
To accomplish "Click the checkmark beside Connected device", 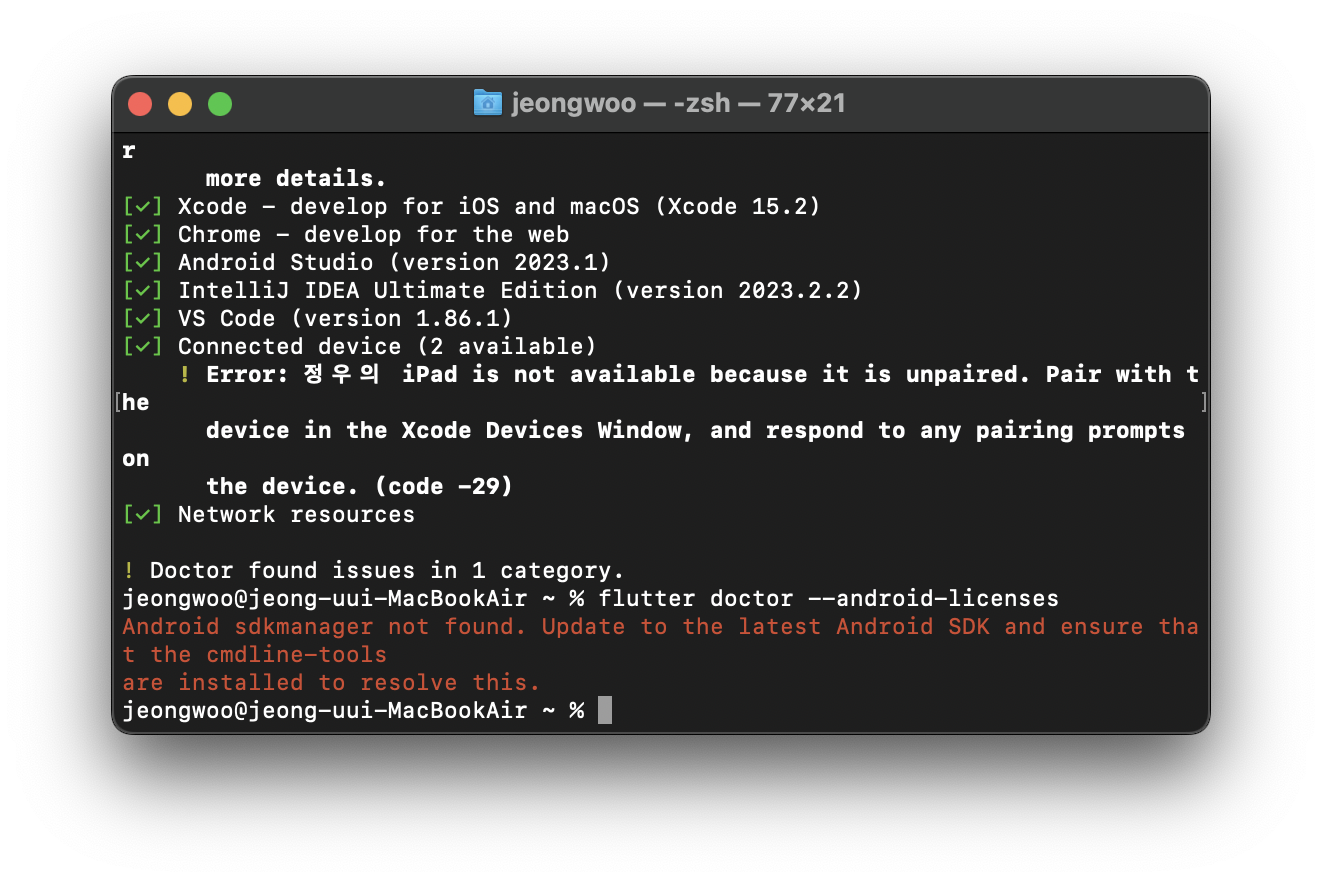I will pyautogui.click(x=142, y=347).
